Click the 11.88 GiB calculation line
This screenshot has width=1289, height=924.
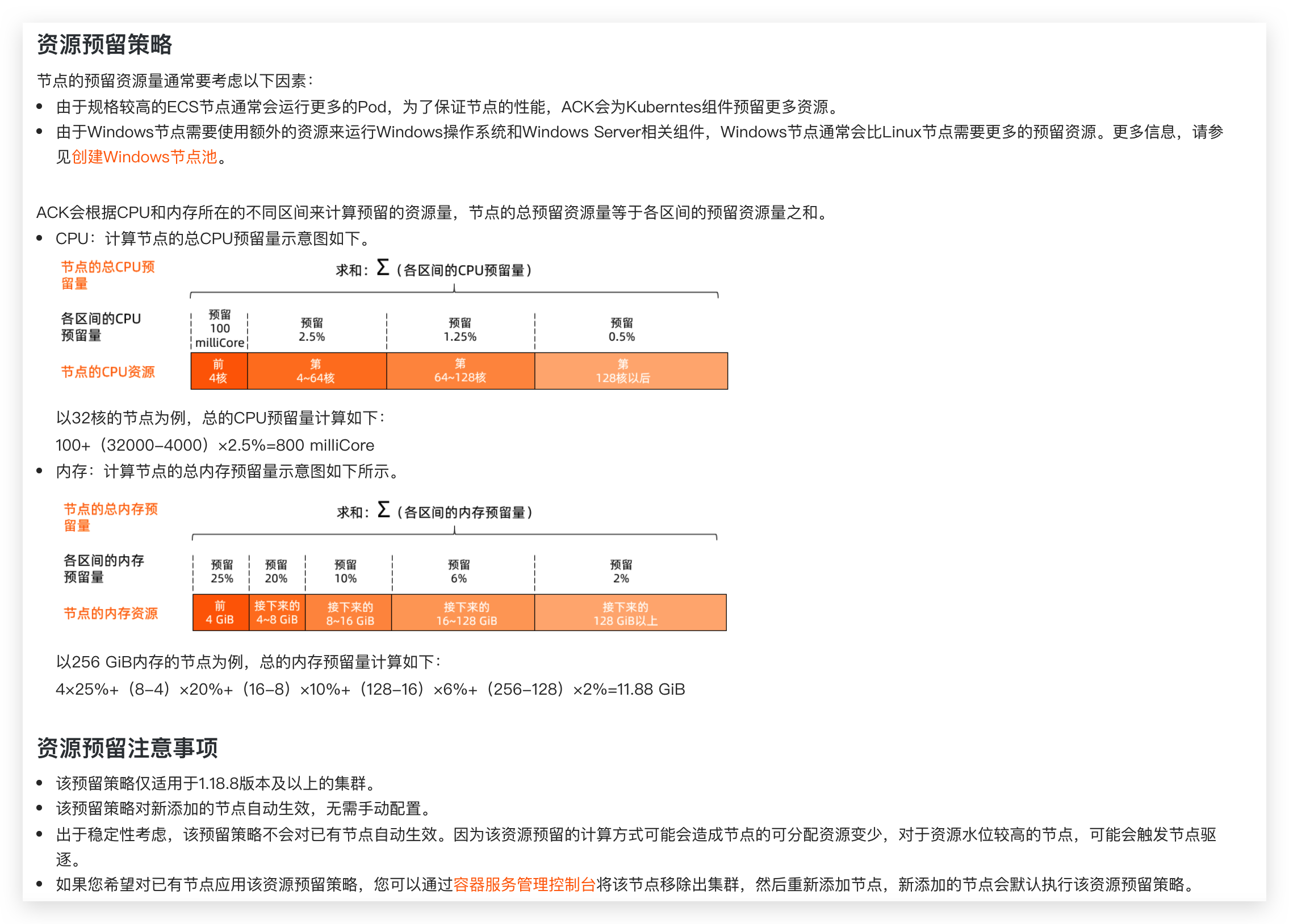[x=371, y=689]
